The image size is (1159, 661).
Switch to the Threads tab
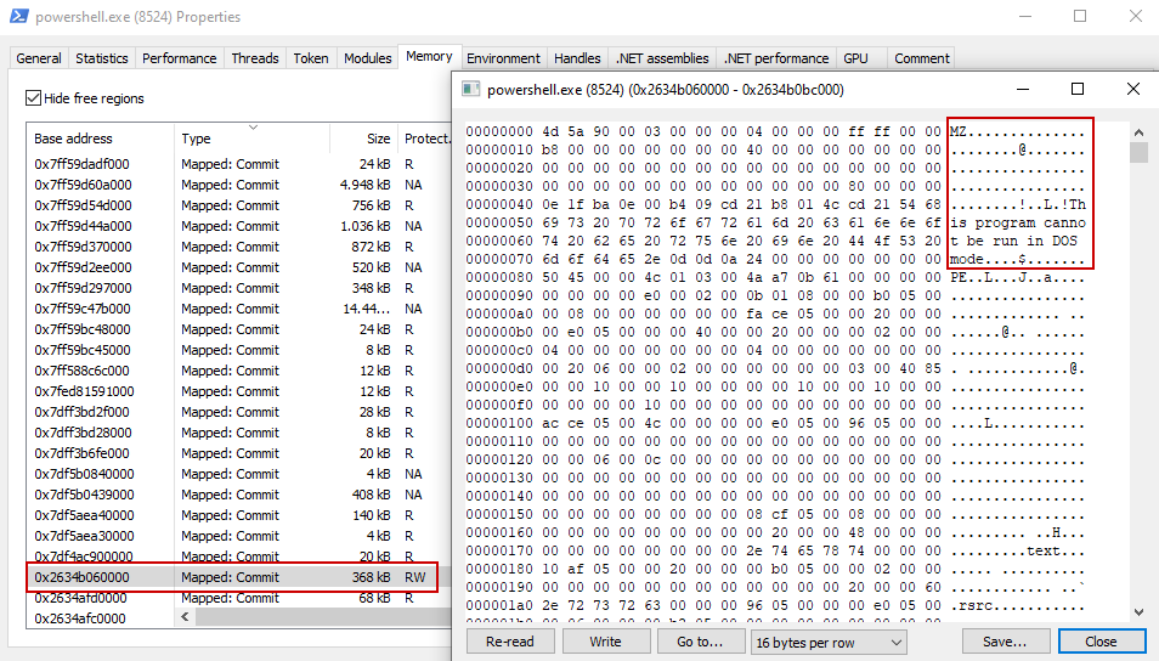point(255,58)
